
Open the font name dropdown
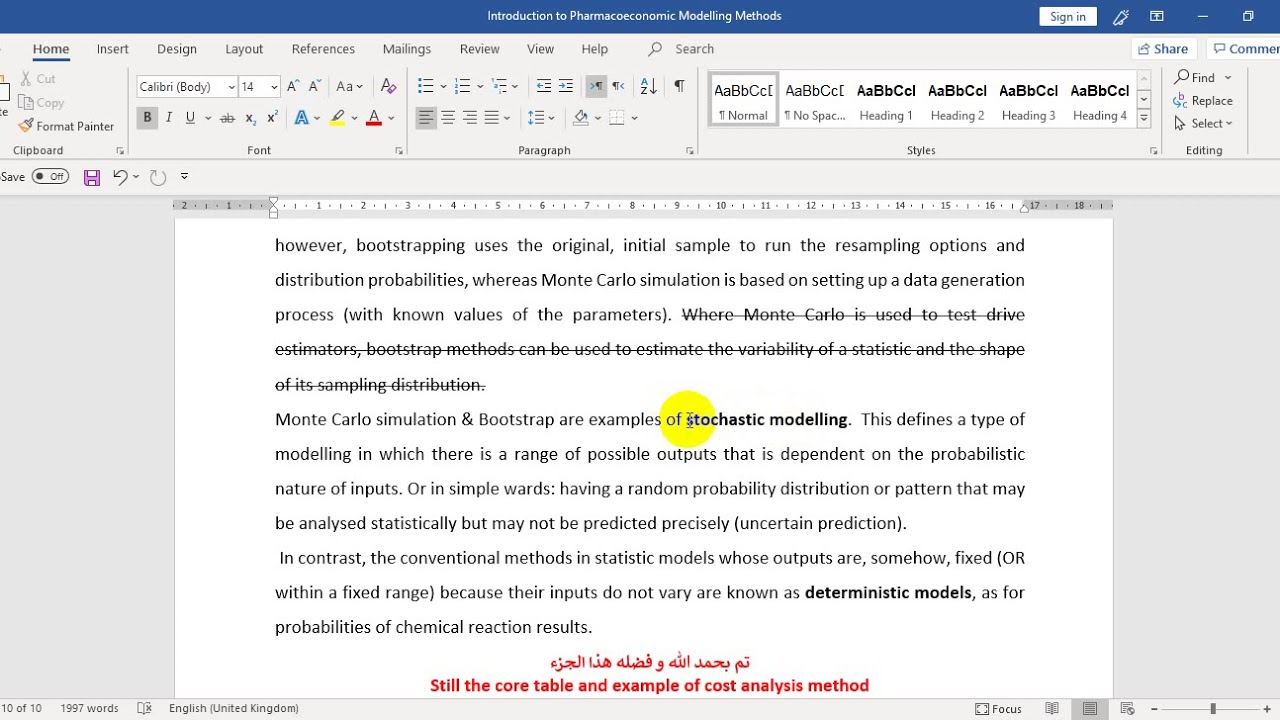(231, 87)
